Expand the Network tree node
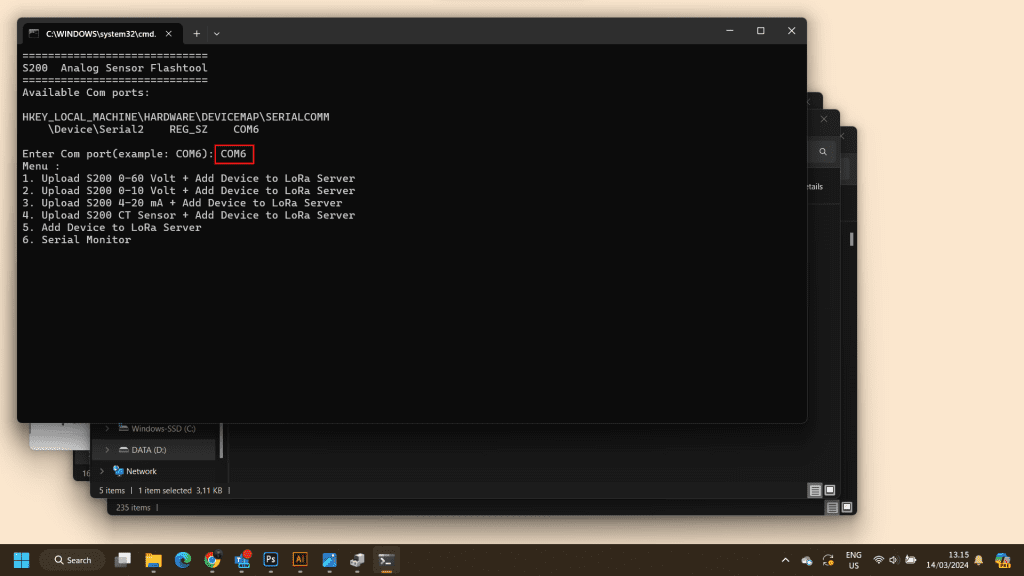This screenshot has width=1024, height=576. tap(101, 471)
